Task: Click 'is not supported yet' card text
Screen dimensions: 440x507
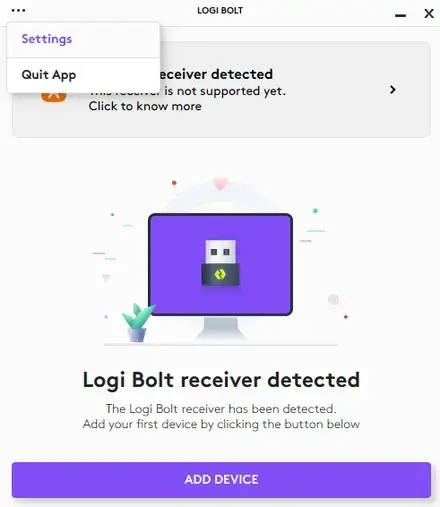Action: click(225, 91)
